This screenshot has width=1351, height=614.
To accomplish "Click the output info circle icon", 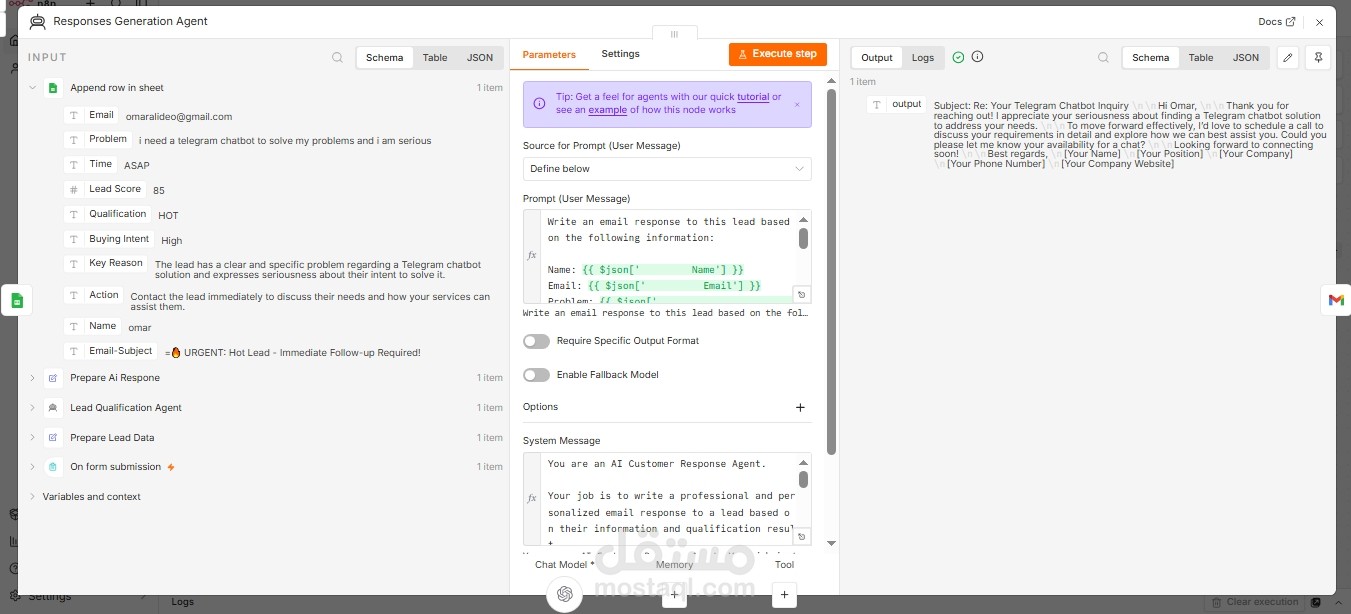I will (x=977, y=57).
